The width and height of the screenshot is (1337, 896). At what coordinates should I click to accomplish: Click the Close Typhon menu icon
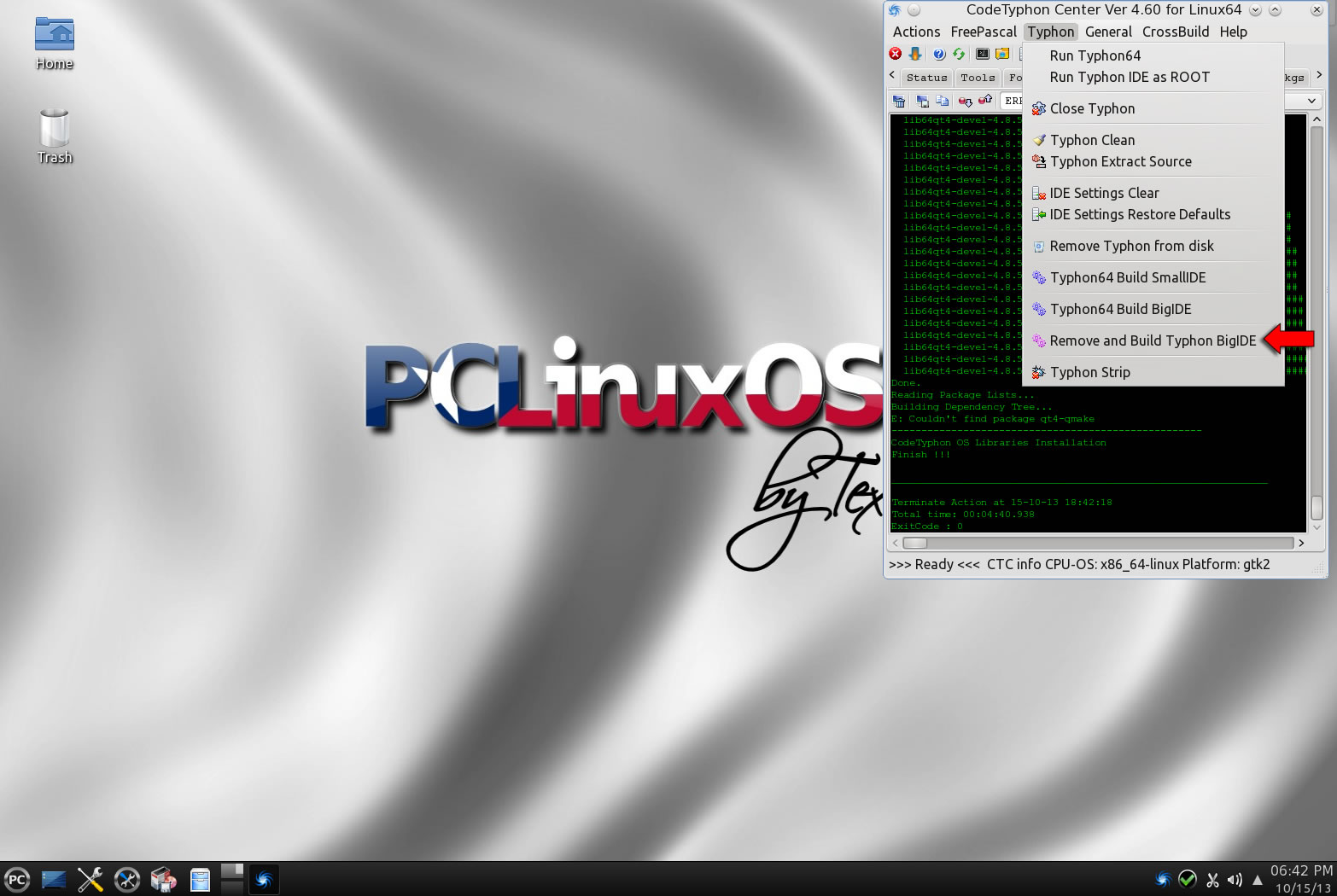pos(1038,108)
